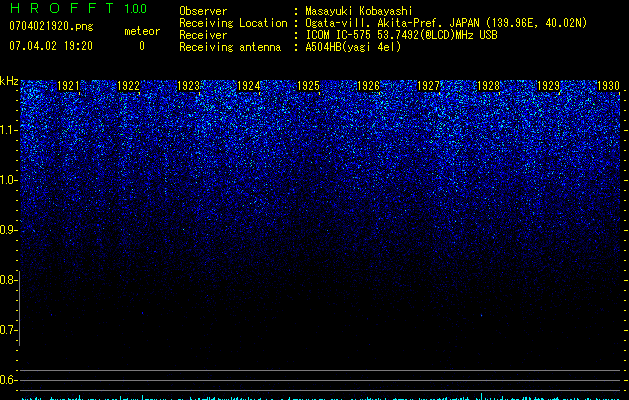629x400 pixels.
Task: Click the Observer label
Action: pos(203,11)
